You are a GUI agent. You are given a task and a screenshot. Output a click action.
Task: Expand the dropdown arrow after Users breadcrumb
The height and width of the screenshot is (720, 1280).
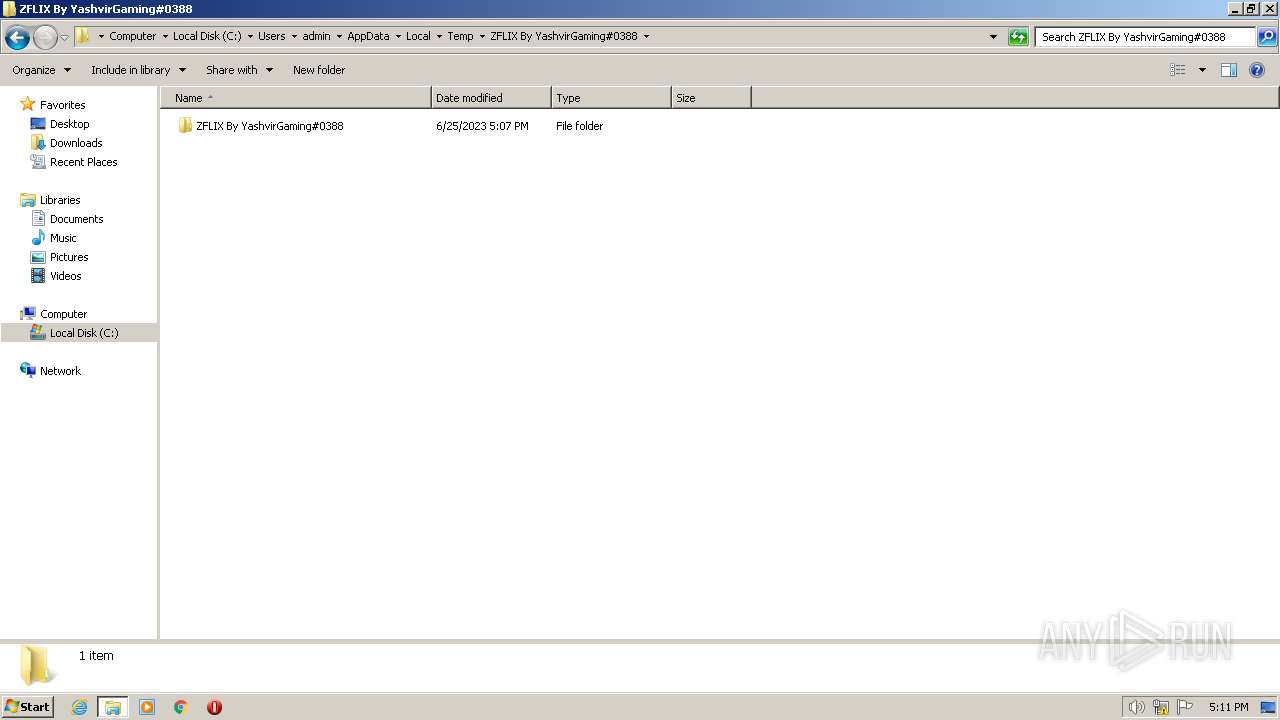coord(295,36)
